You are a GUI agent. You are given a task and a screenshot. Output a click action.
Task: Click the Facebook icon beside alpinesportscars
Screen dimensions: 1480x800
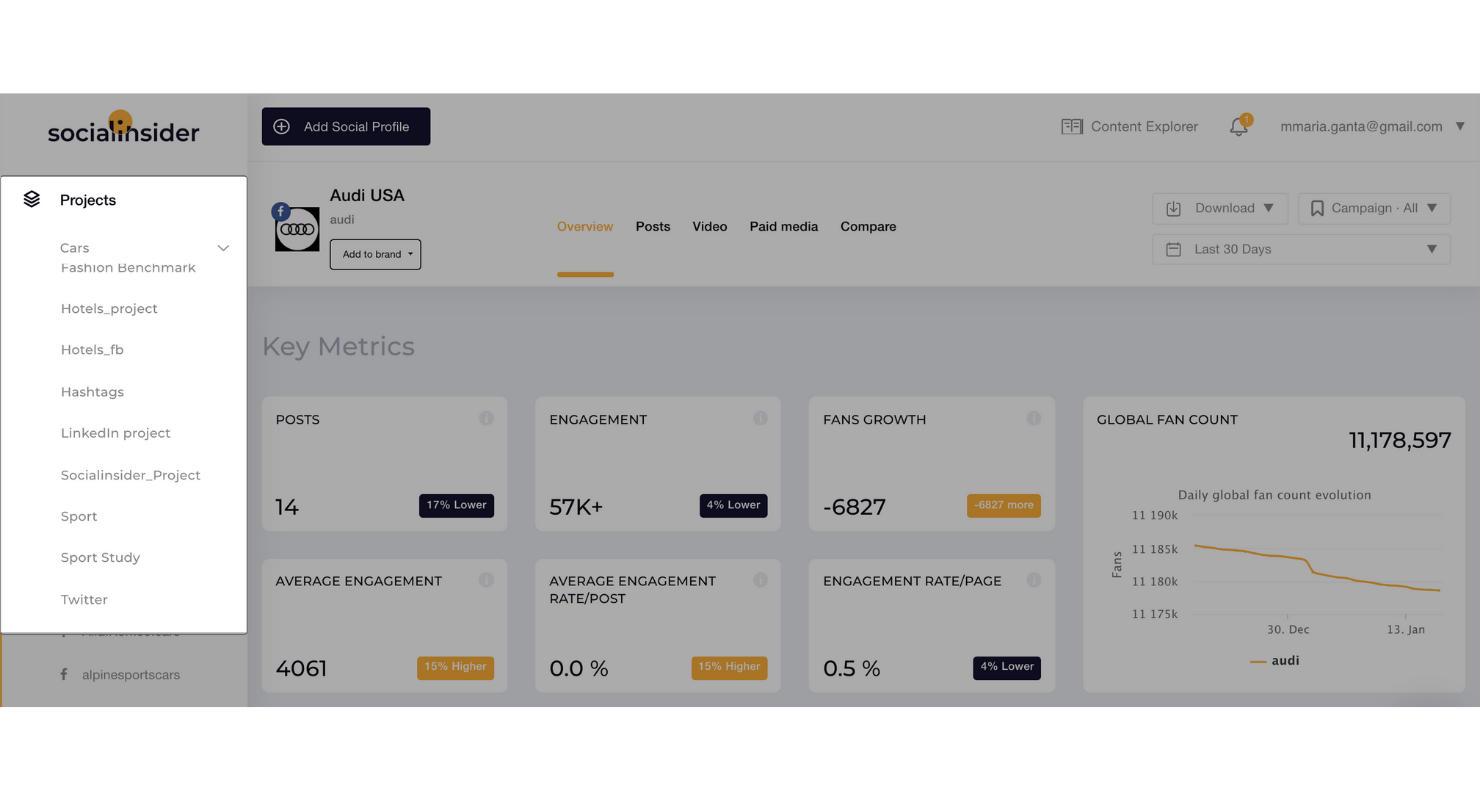tap(64, 674)
